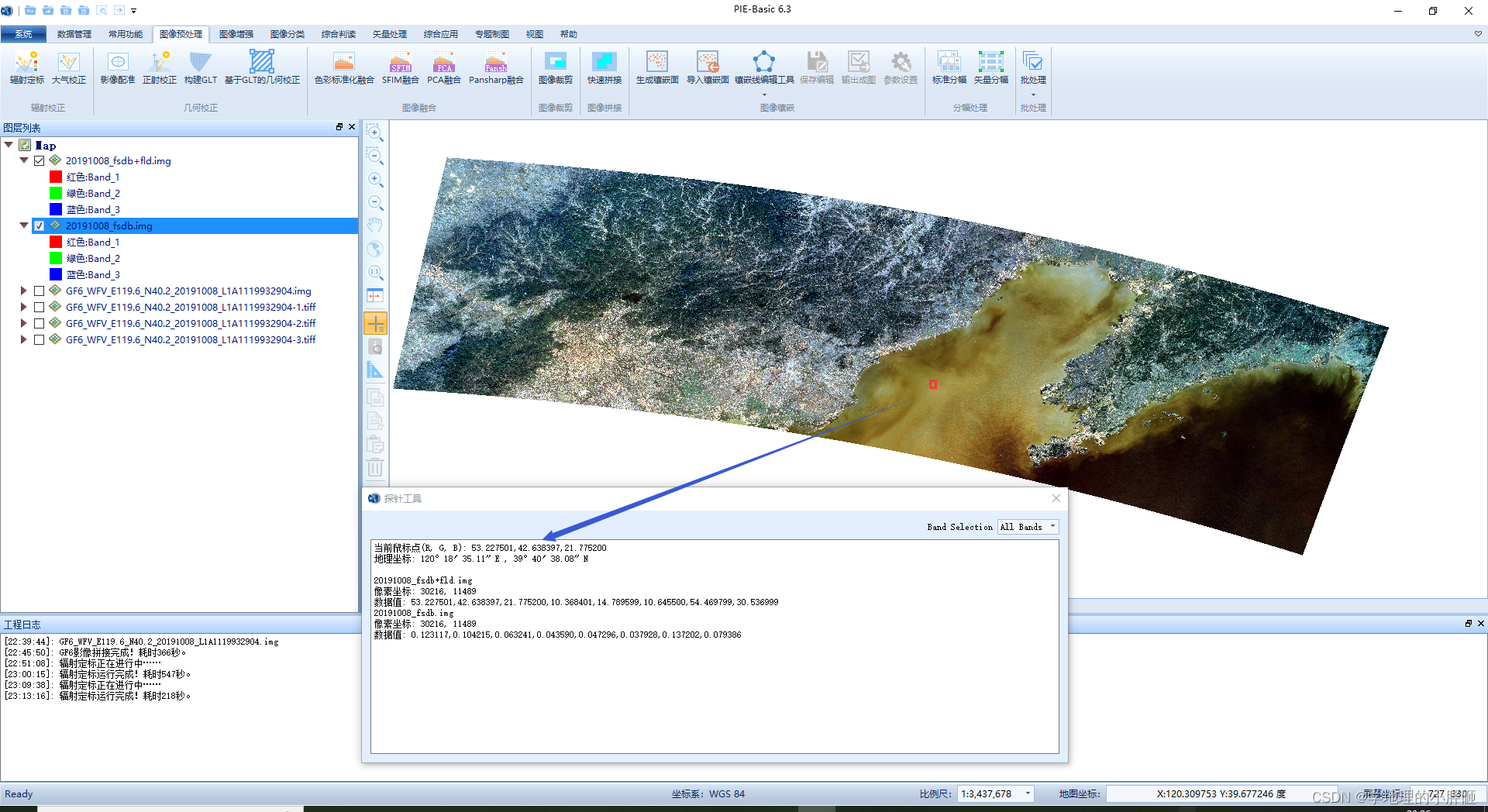Expand the L1A1119932904-3.tiff layer node
The image size is (1488, 812).
point(24,339)
